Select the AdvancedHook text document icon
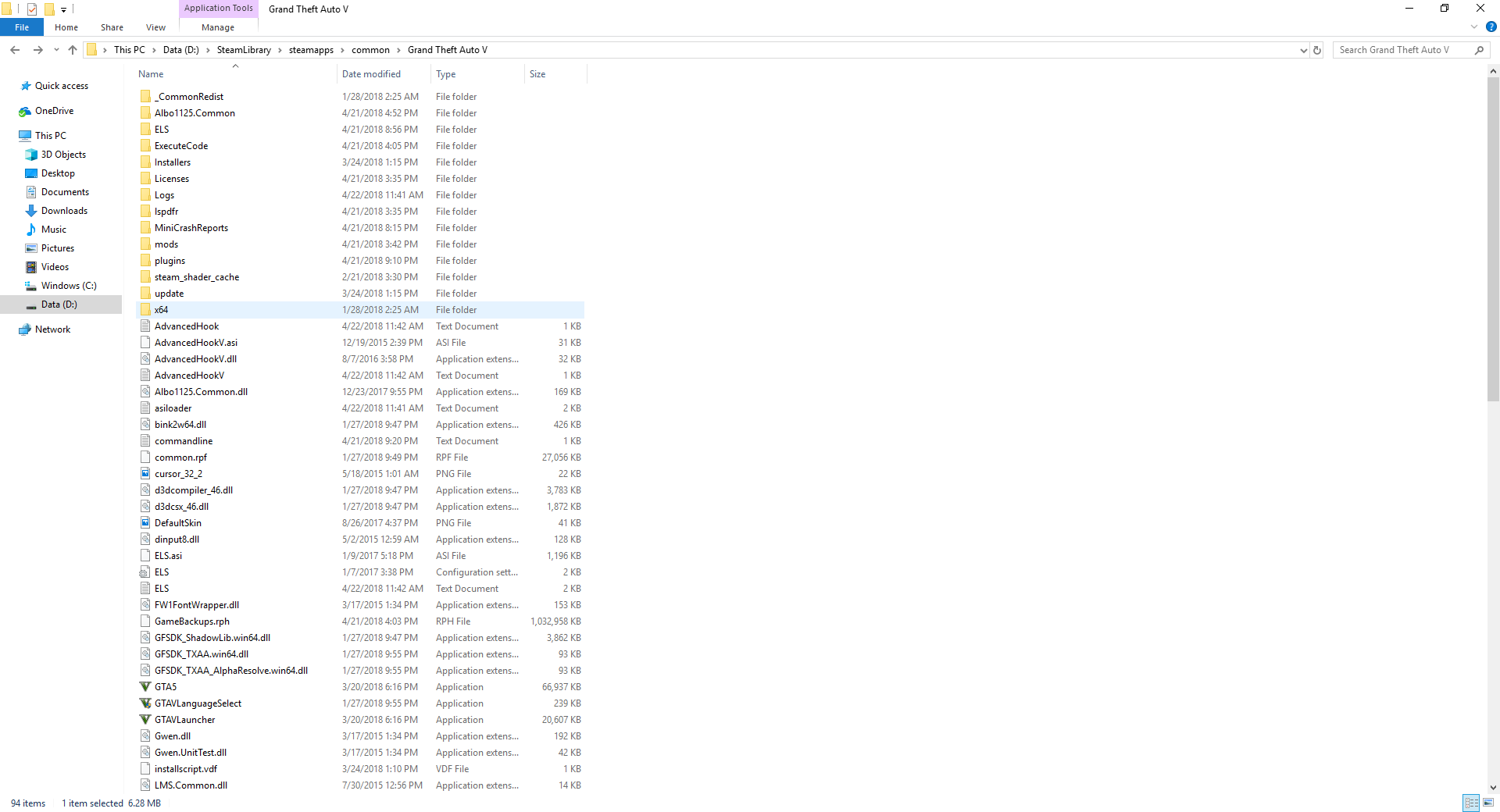The image size is (1500, 812). [x=145, y=326]
